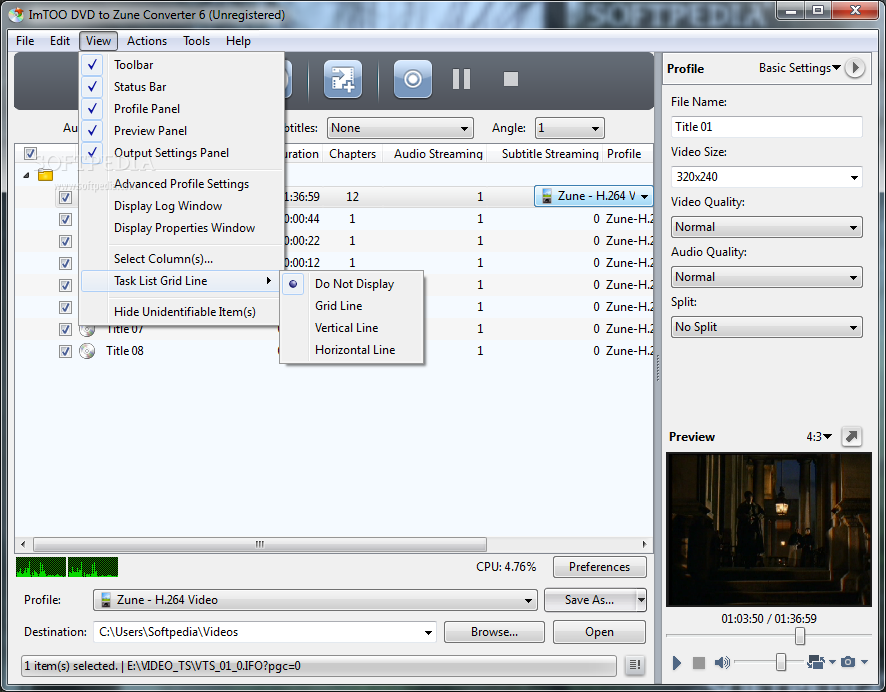Select Vertical Line submenu option

click(351, 328)
